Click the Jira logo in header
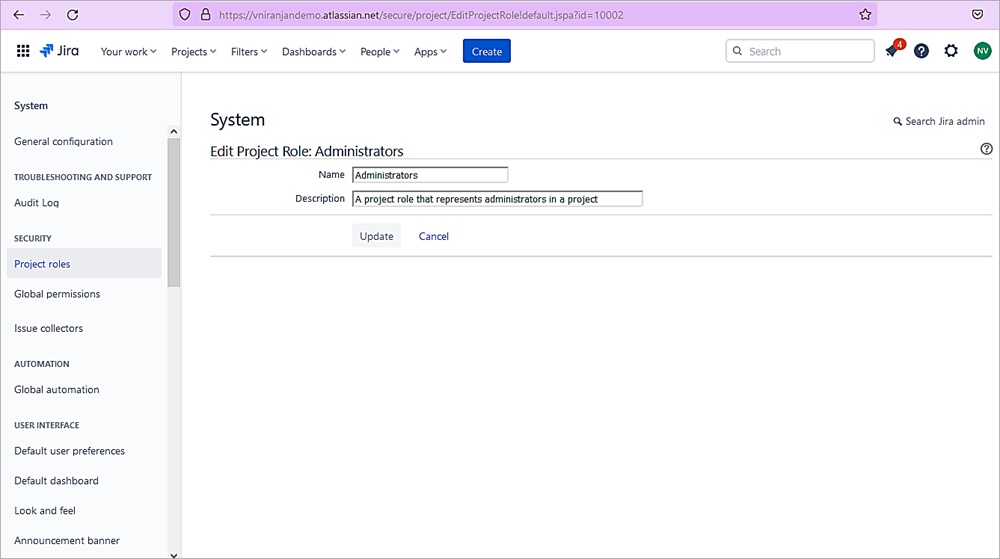The image size is (1000, 559). click(60, 51)
